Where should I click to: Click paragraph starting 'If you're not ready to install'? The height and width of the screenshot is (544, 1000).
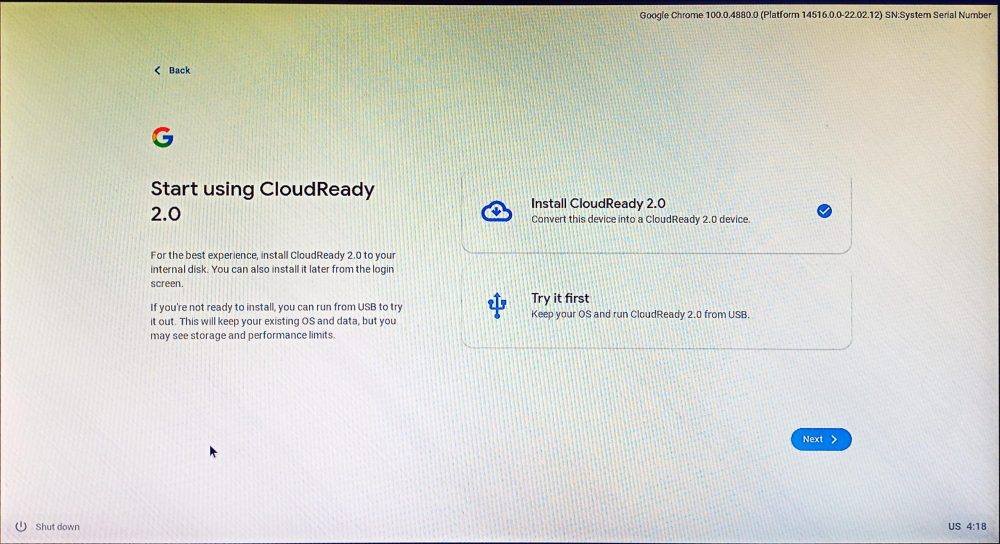point(277,321)
